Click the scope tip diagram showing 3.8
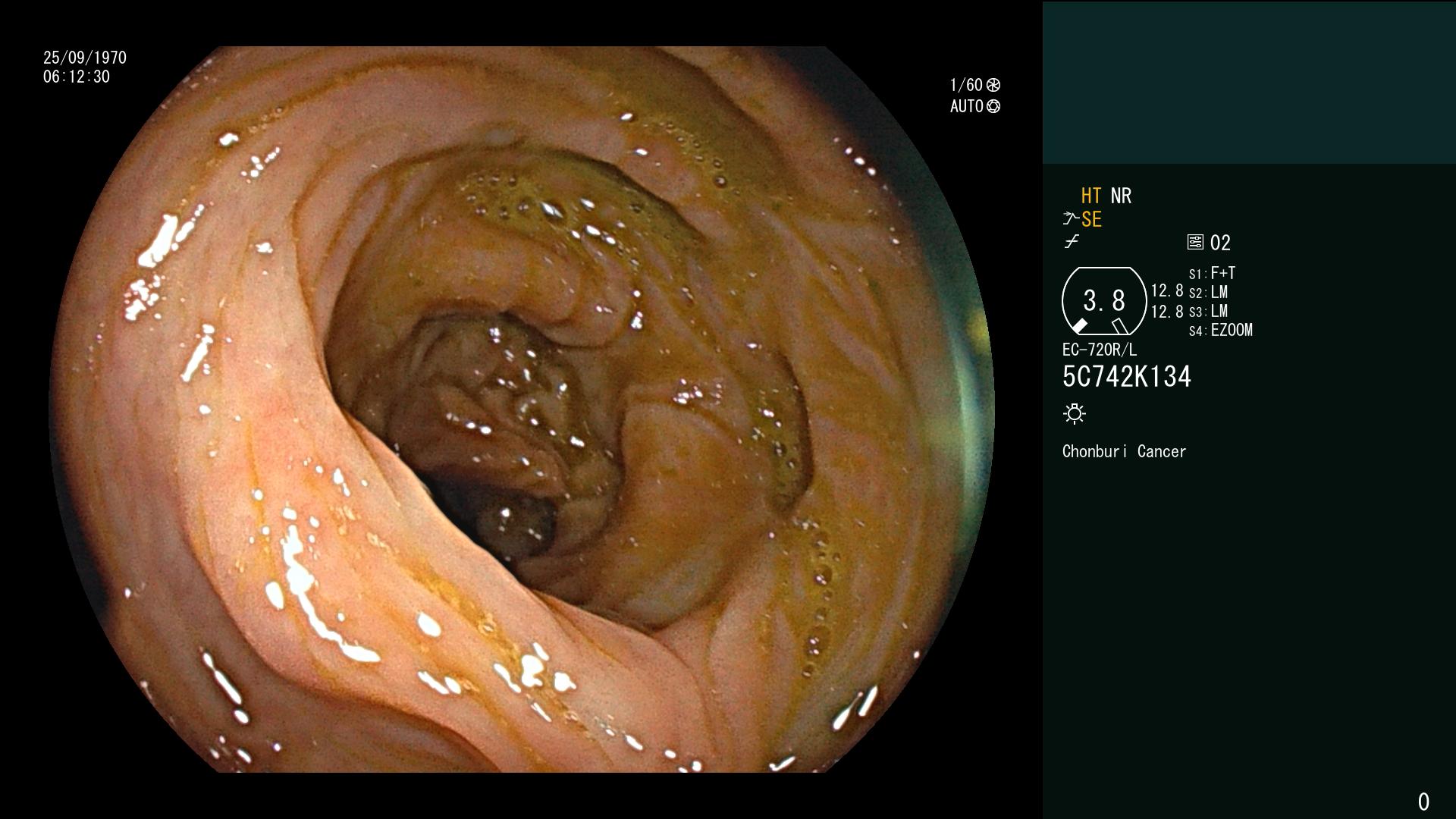 coord(1104,301)
